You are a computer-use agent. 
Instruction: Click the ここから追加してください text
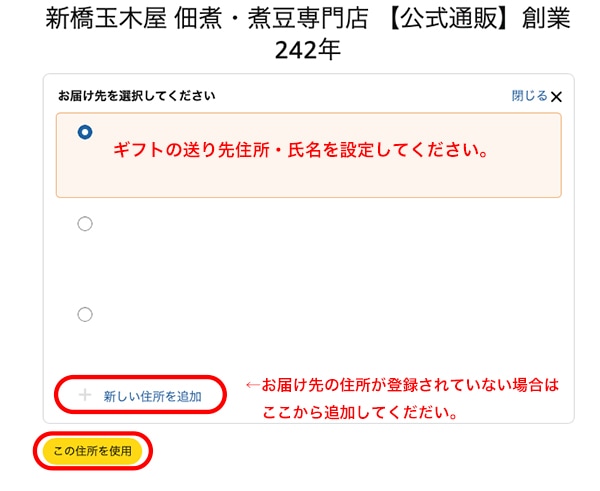pyautogui.click(x=355, y=411)
